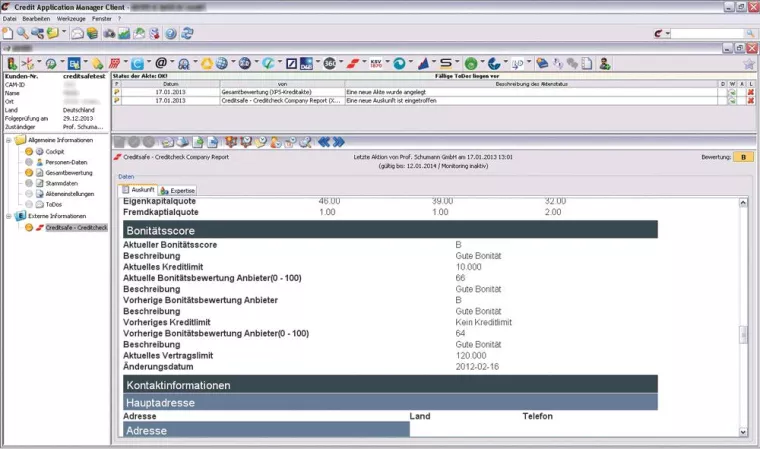Screen dimensions: 760x449
Task: Click the double right arrow navigation icon
Action: (x=339, y=141)
